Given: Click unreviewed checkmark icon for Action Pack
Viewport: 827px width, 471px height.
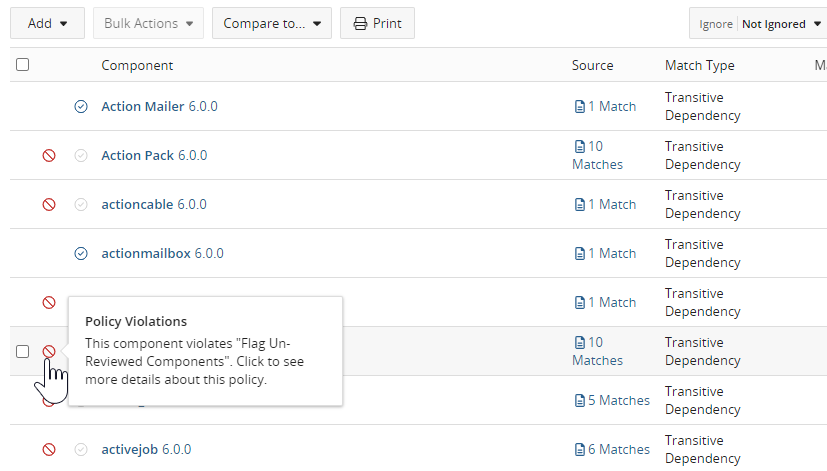Looking at the screenshot, I should tap(81, 155).
